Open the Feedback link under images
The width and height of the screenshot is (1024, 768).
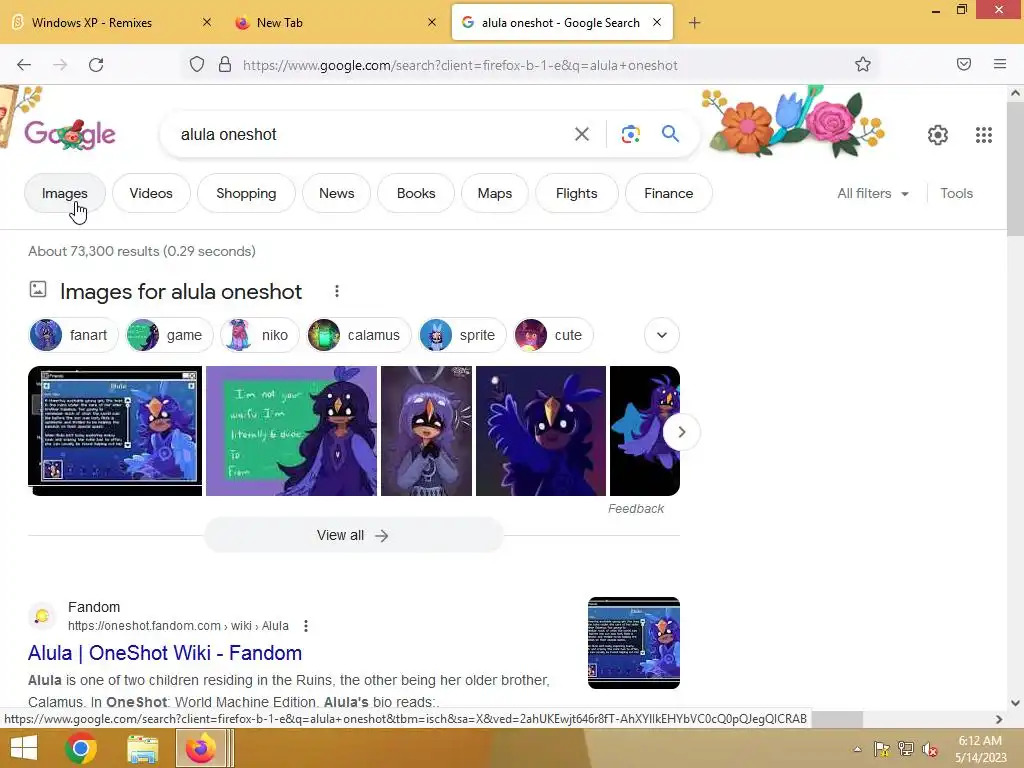635,509
